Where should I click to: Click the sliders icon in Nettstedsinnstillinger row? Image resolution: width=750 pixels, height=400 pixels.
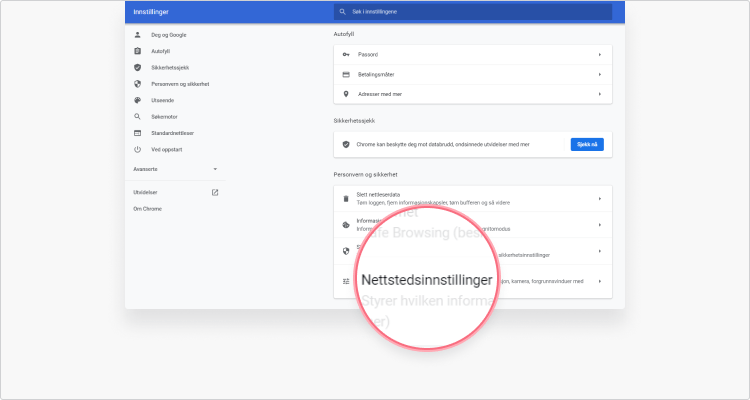tap(346, 281)
